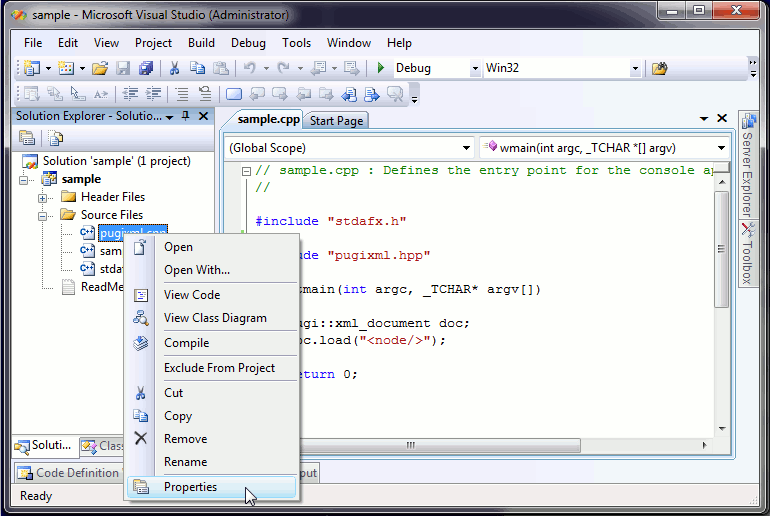The image size is (770, 516).
Task: Click the Undo toolbar icon
Action: tap(249, 69)
